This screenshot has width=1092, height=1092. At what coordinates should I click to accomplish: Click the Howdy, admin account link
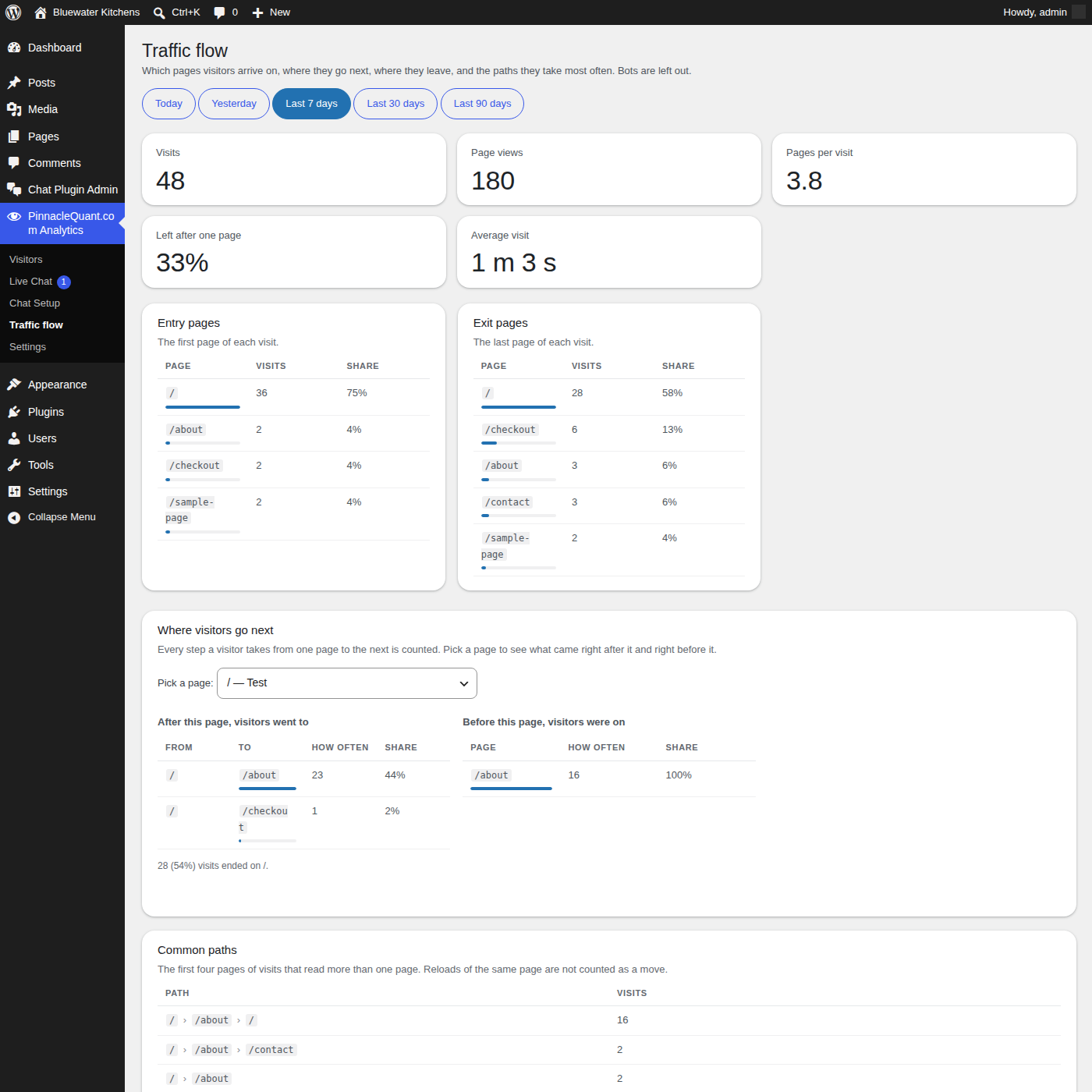point(1035,12)
